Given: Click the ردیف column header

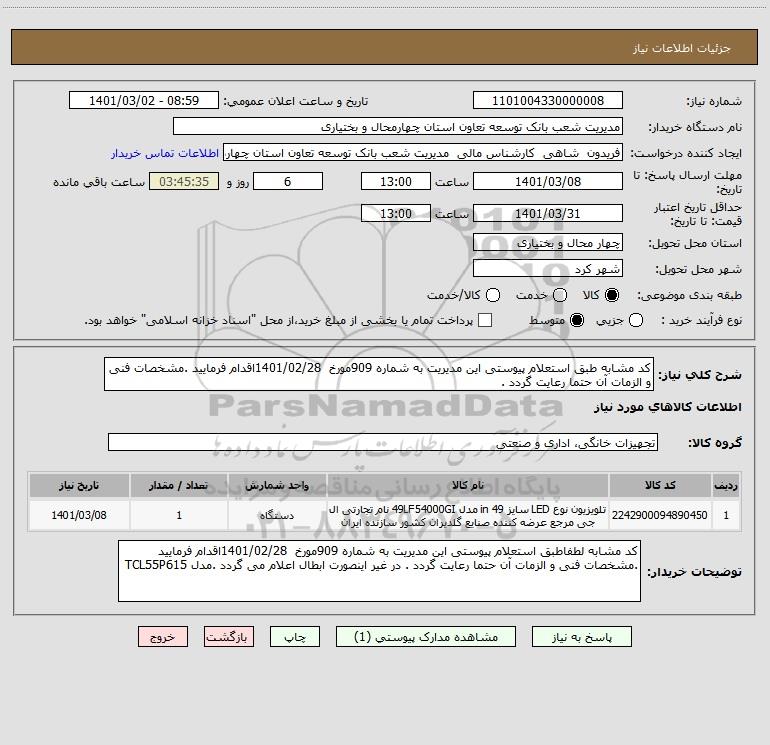Looking at the screenshot, I should [x=726, y=485].
